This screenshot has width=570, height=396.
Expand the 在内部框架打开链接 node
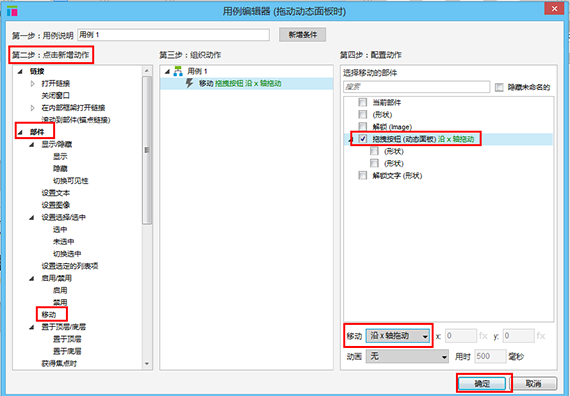[32, 108]
